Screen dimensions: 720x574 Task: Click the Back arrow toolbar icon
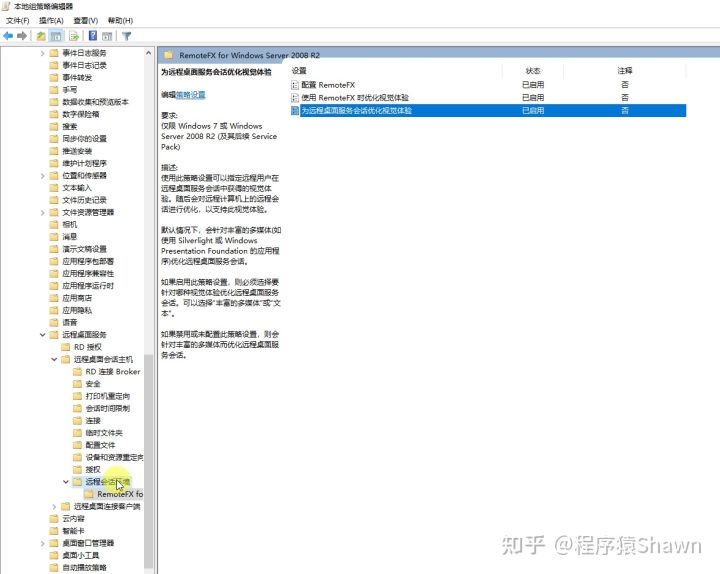[8, 36]
